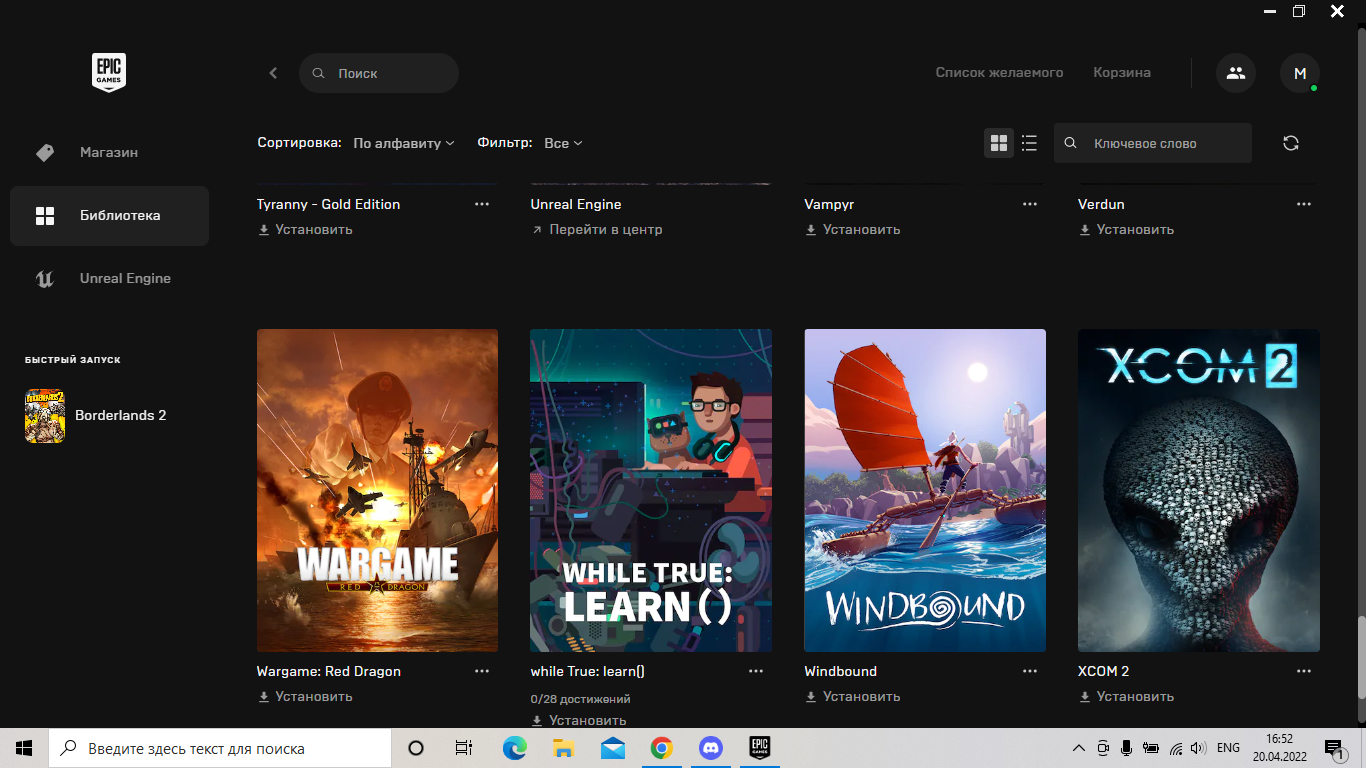Open Microsoft Edge from the taskbar
This screenshot has width=1366, height=768.
(514, 748)
